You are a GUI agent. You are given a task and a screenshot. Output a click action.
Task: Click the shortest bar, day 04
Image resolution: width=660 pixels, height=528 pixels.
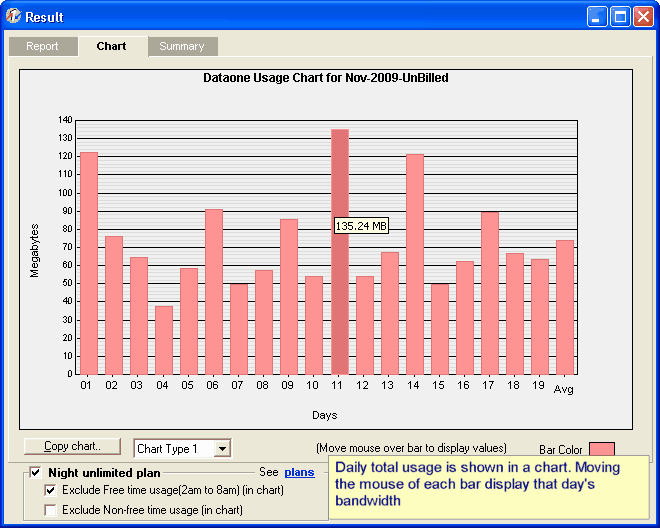click(x=164, y=340)
